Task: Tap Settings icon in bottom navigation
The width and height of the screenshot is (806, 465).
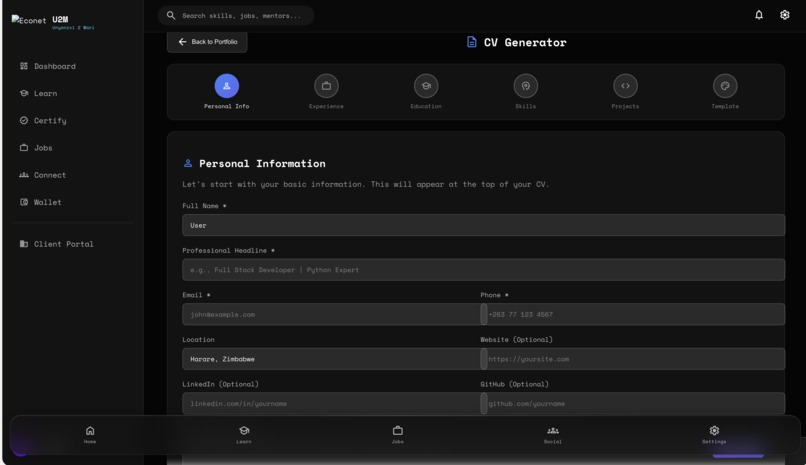Action: (714, 431)
